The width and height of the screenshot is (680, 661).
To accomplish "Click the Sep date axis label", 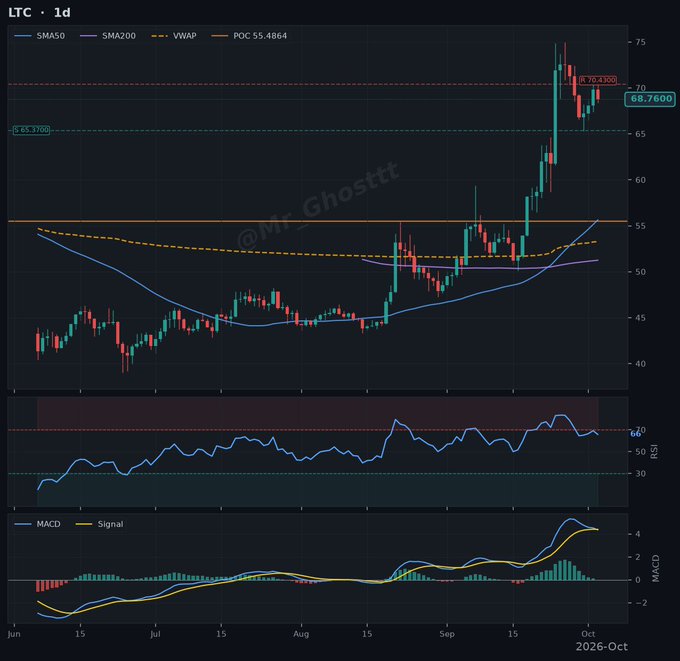I will click(x=447, y=634).
